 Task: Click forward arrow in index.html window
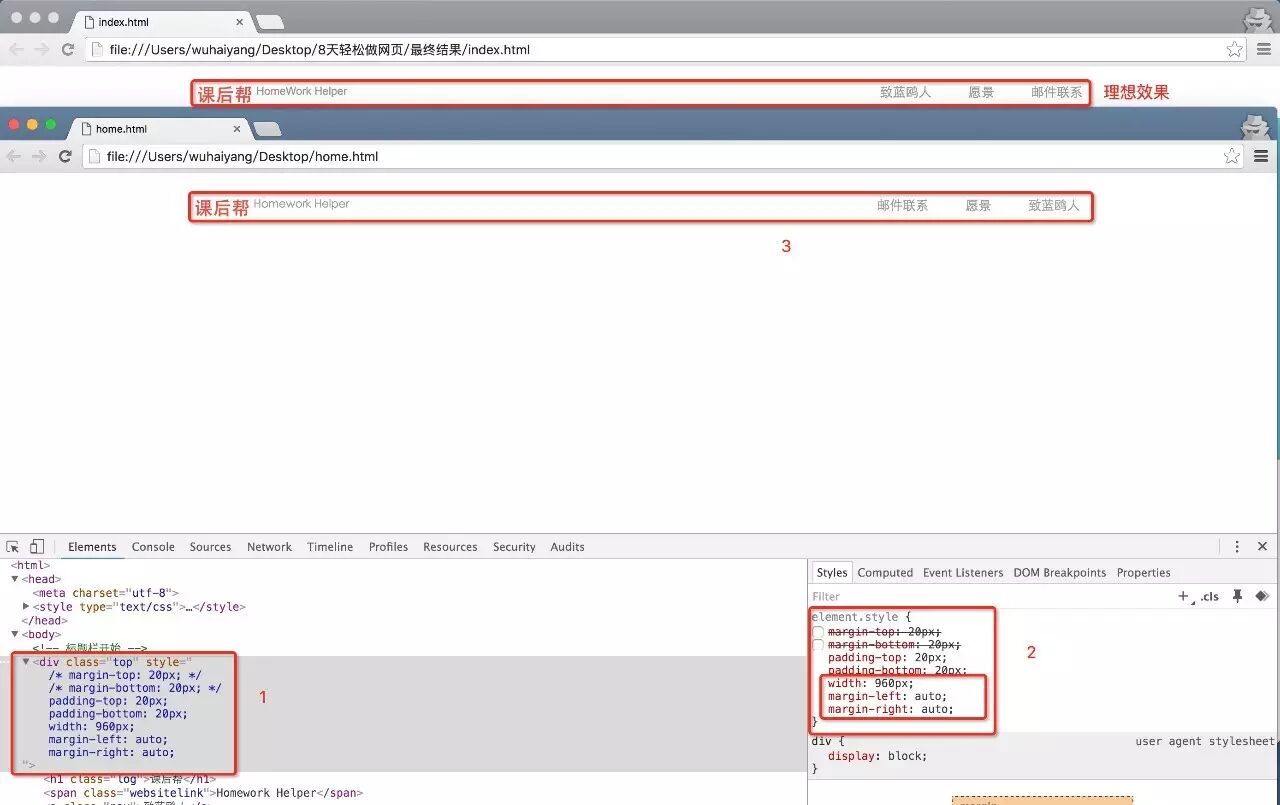[x=41, y=49]
